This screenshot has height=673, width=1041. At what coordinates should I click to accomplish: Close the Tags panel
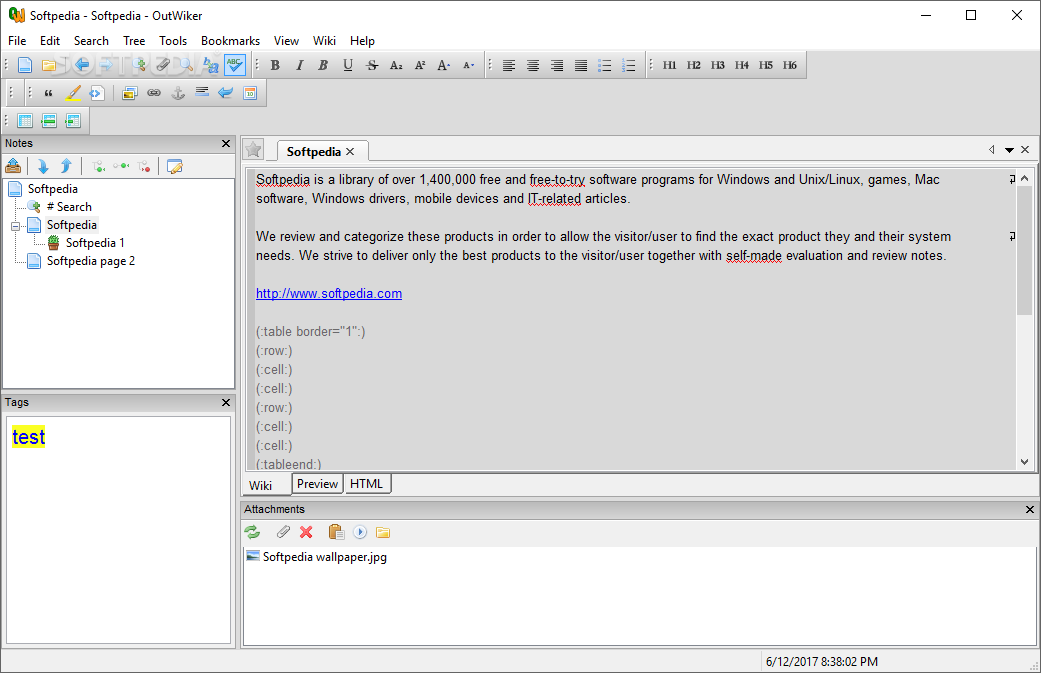click(x=226, y=402)
